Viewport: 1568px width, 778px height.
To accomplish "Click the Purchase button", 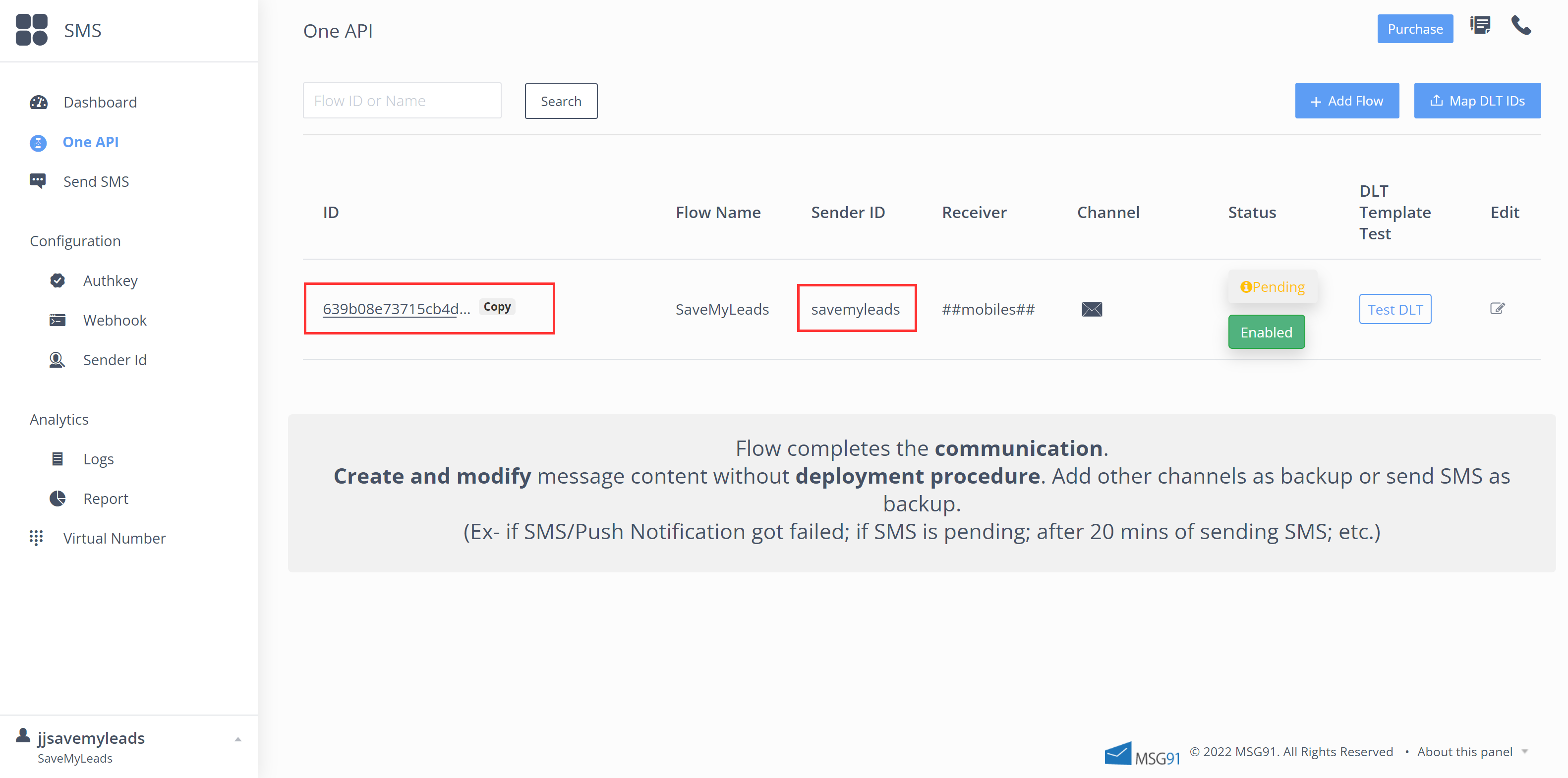I will click(x=1415, y=29).
